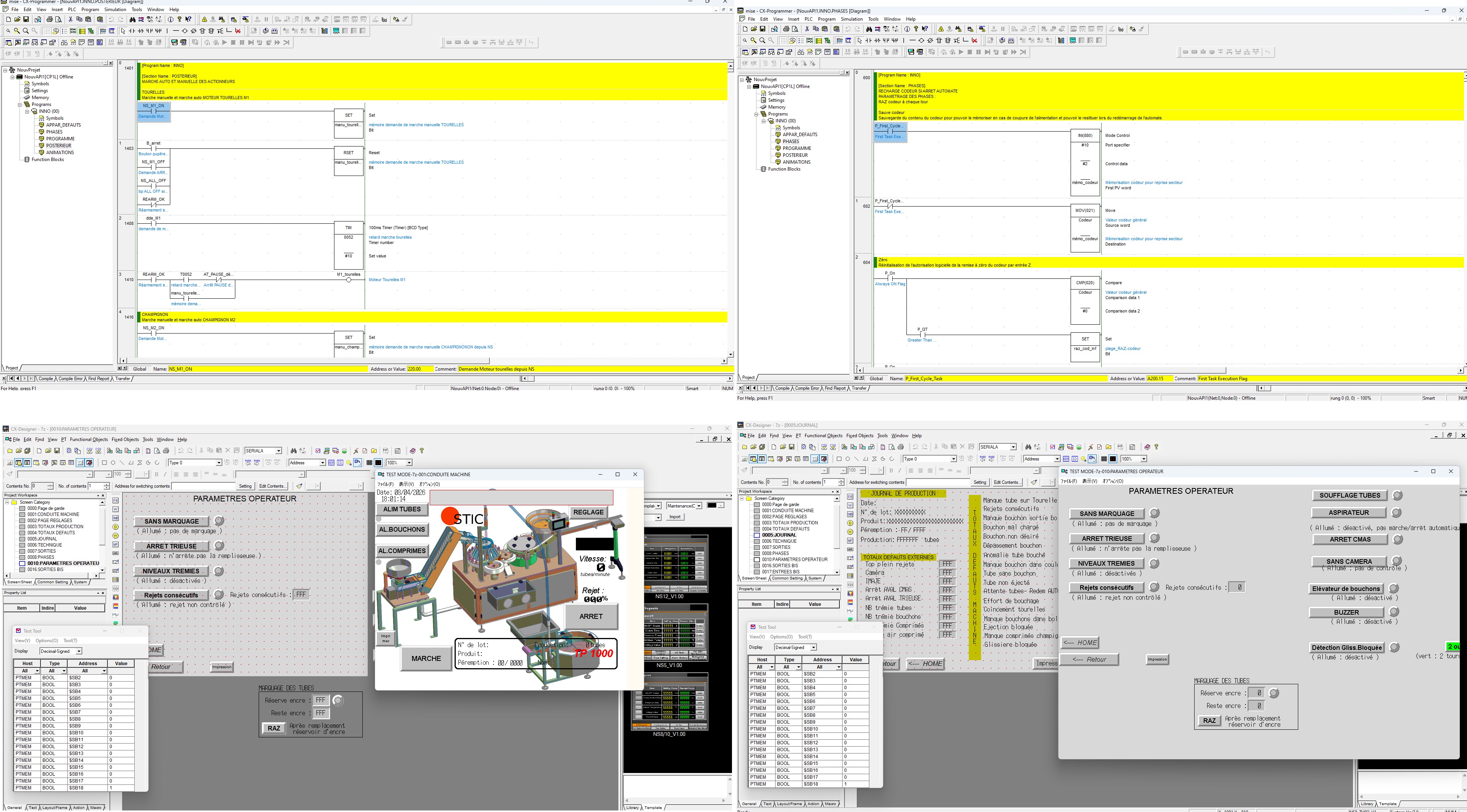Click yellow warning Compile icon in POSTERIEUR window
Image resolution: width=1467 pixels, height=812 pixels.
click(204, 20)
